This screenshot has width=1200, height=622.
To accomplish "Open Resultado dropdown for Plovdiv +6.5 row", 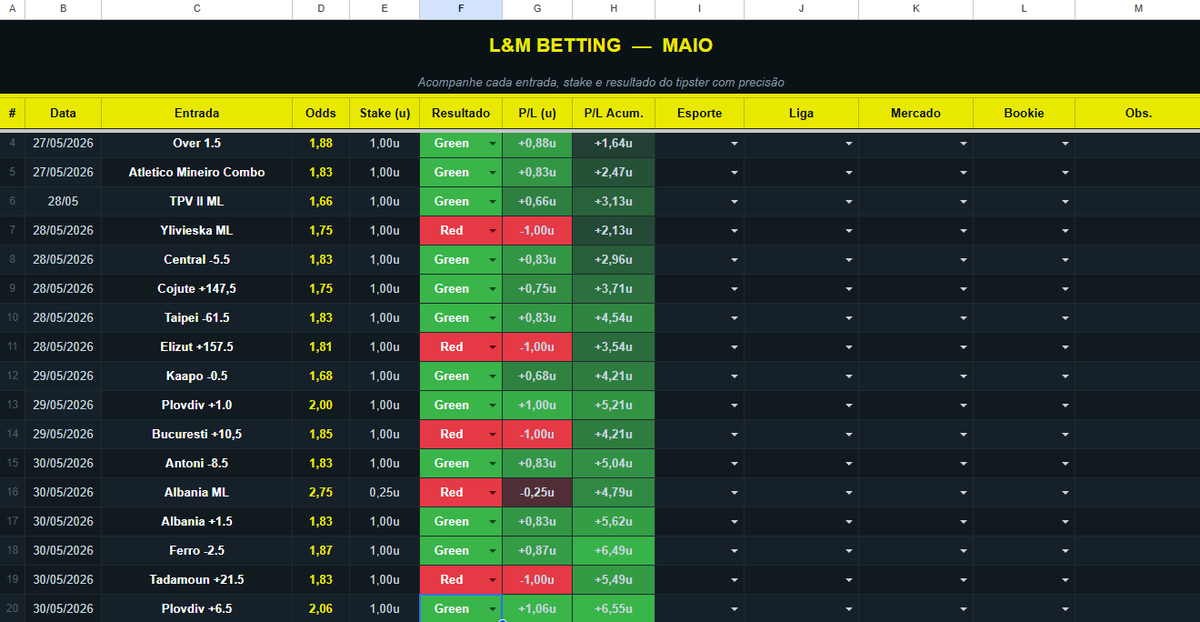I will point(491,609).
